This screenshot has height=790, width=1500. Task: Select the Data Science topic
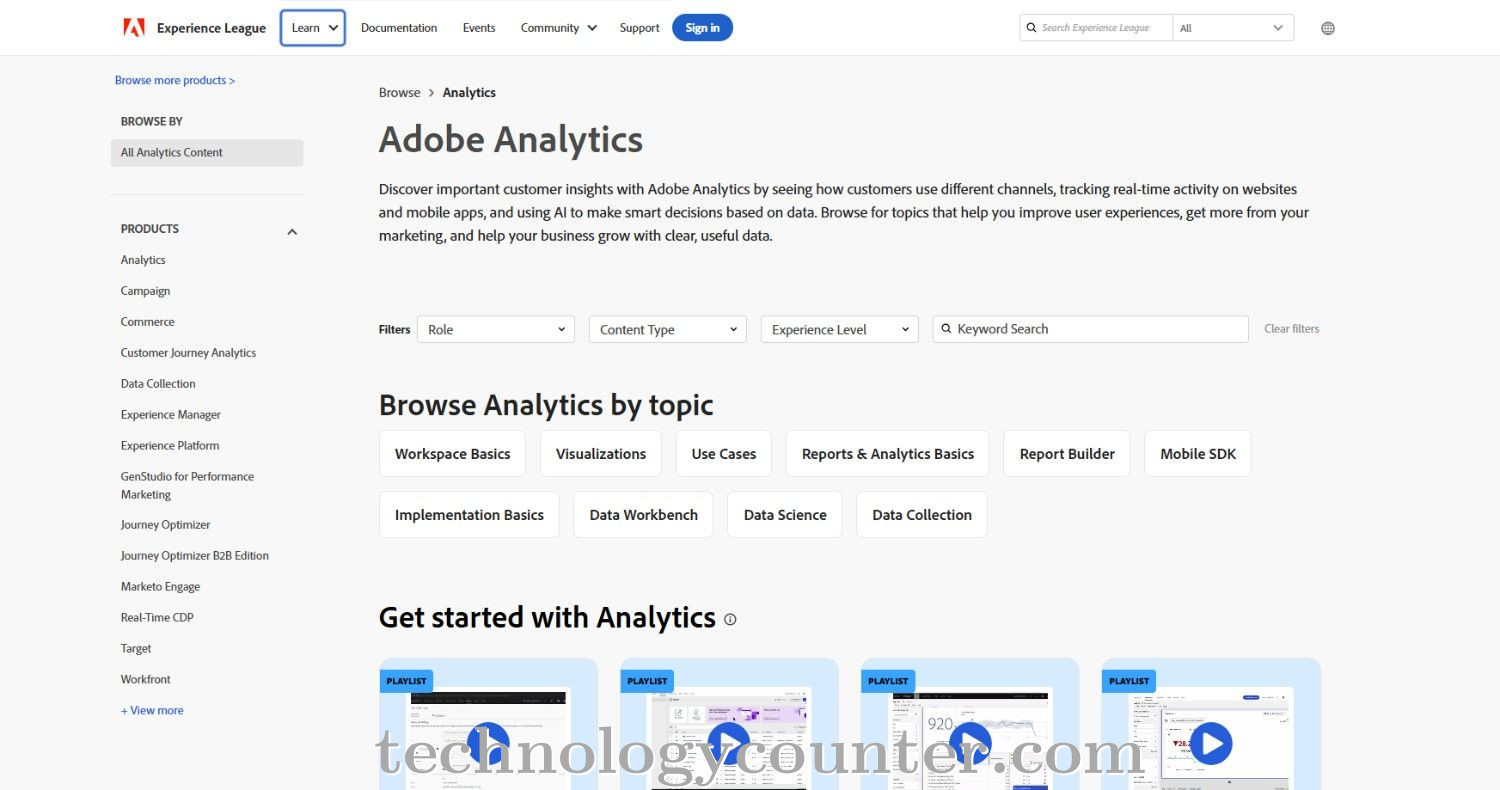pos(784,514)
